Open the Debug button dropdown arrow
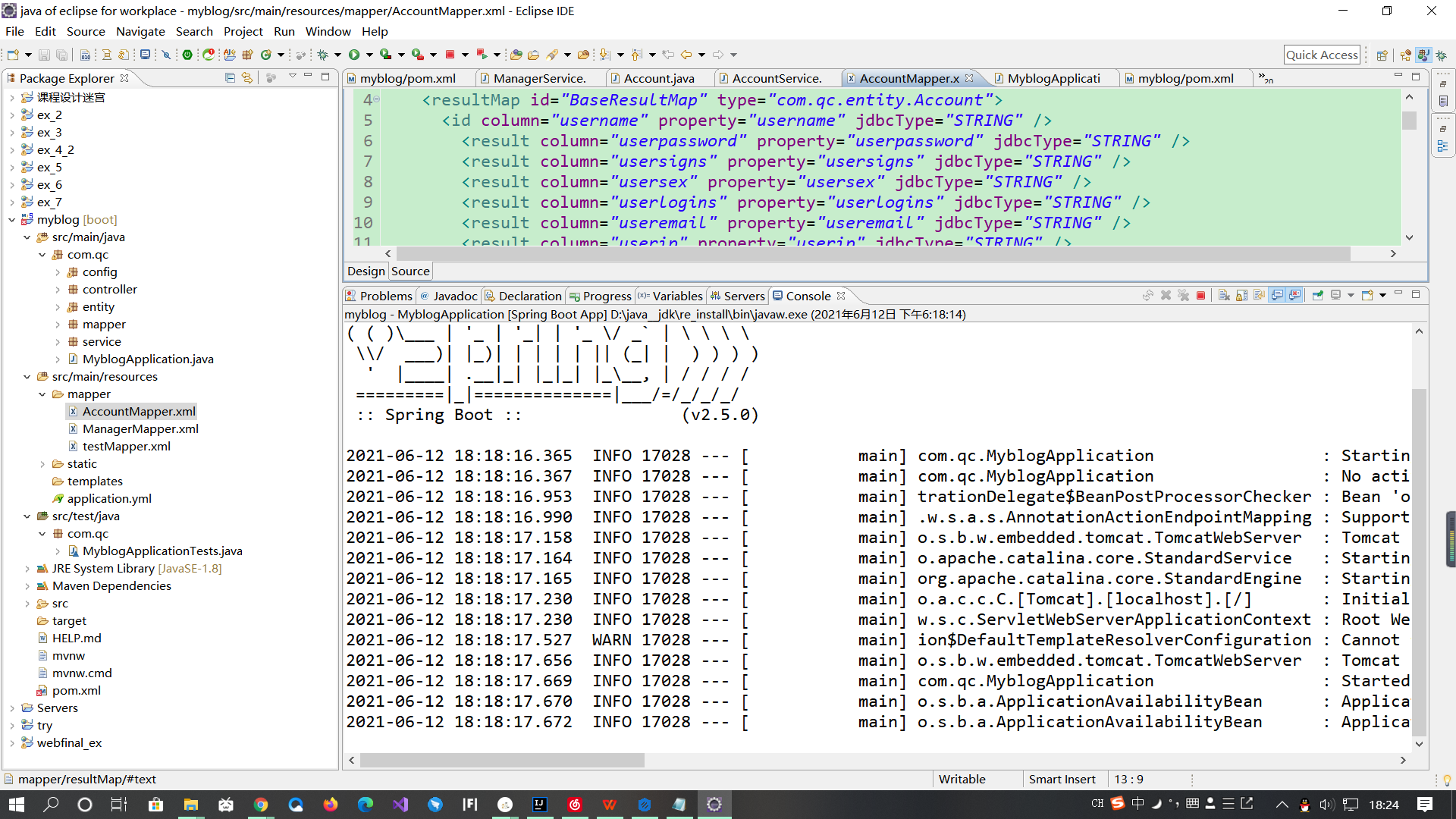Viewport: 1456px width, 819px height. pyautogui.click(x=338, y=55)
